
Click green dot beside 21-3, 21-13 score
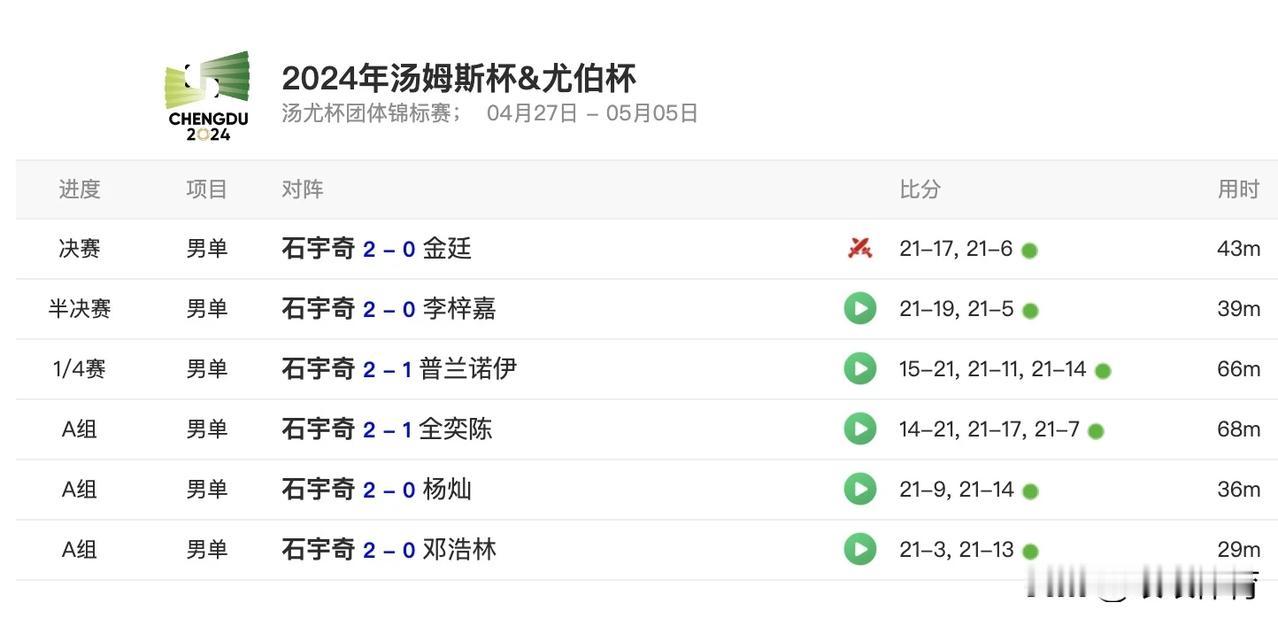[x=1030, y=551]
